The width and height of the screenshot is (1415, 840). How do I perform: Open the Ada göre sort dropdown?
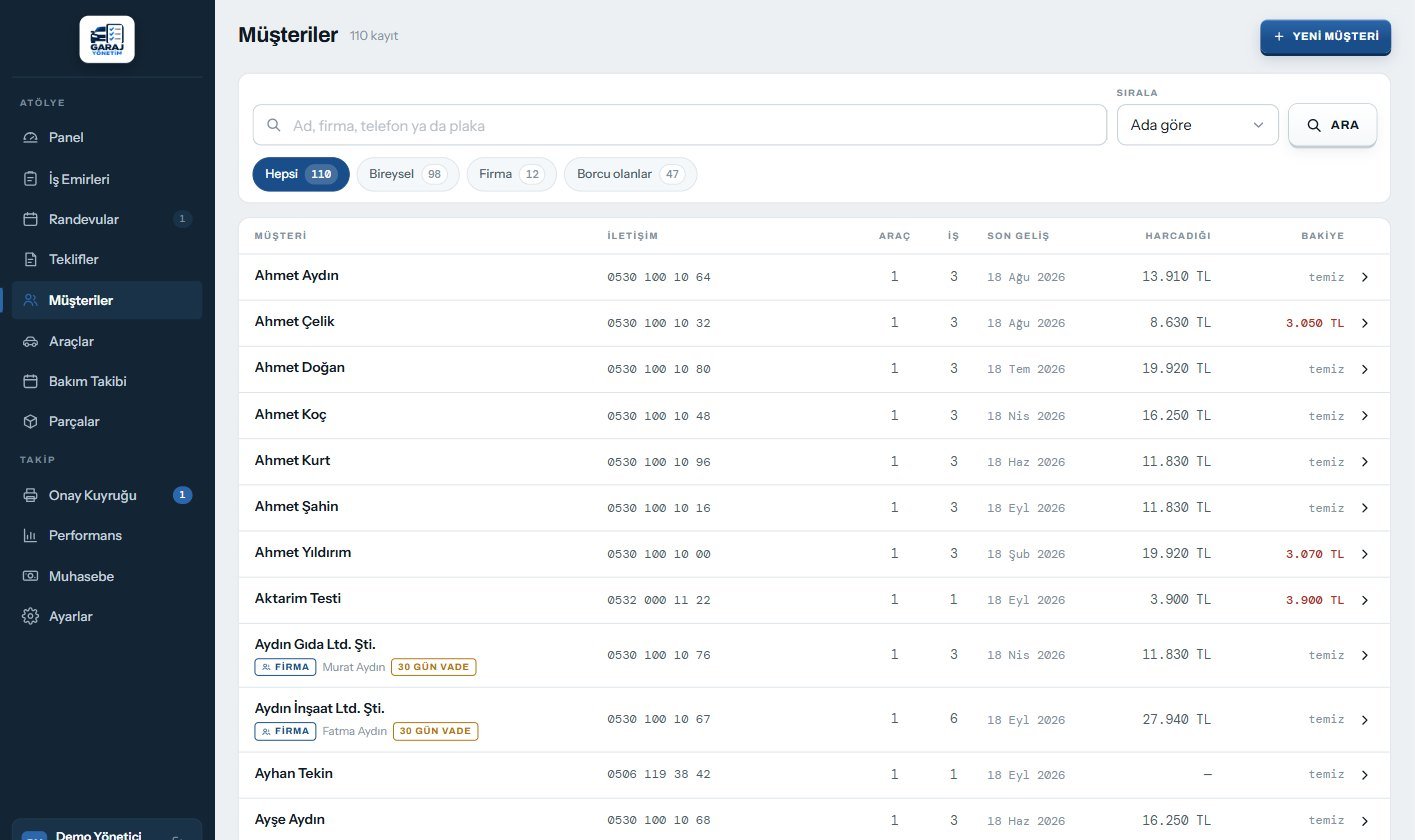[1198, 125]
